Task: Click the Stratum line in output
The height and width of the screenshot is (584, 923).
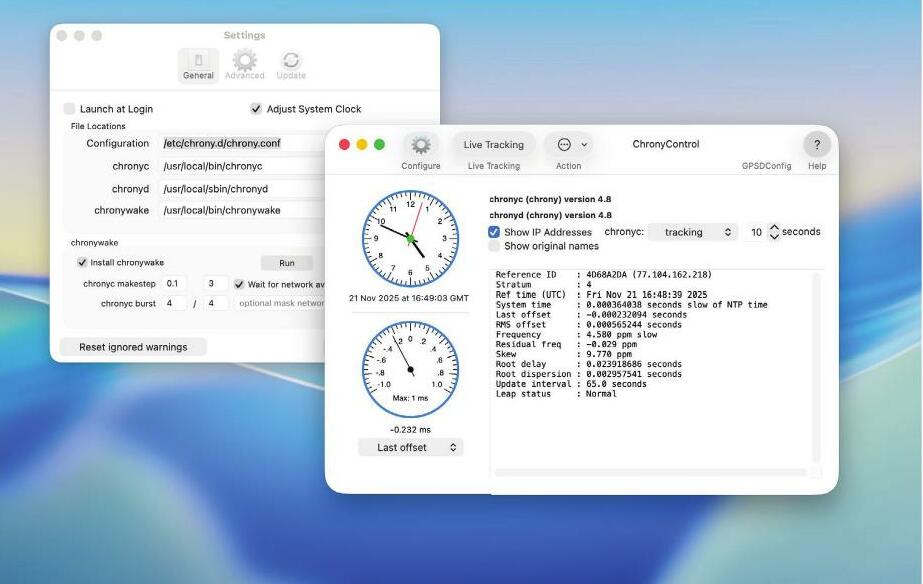Action: click(x=543, y=284)
